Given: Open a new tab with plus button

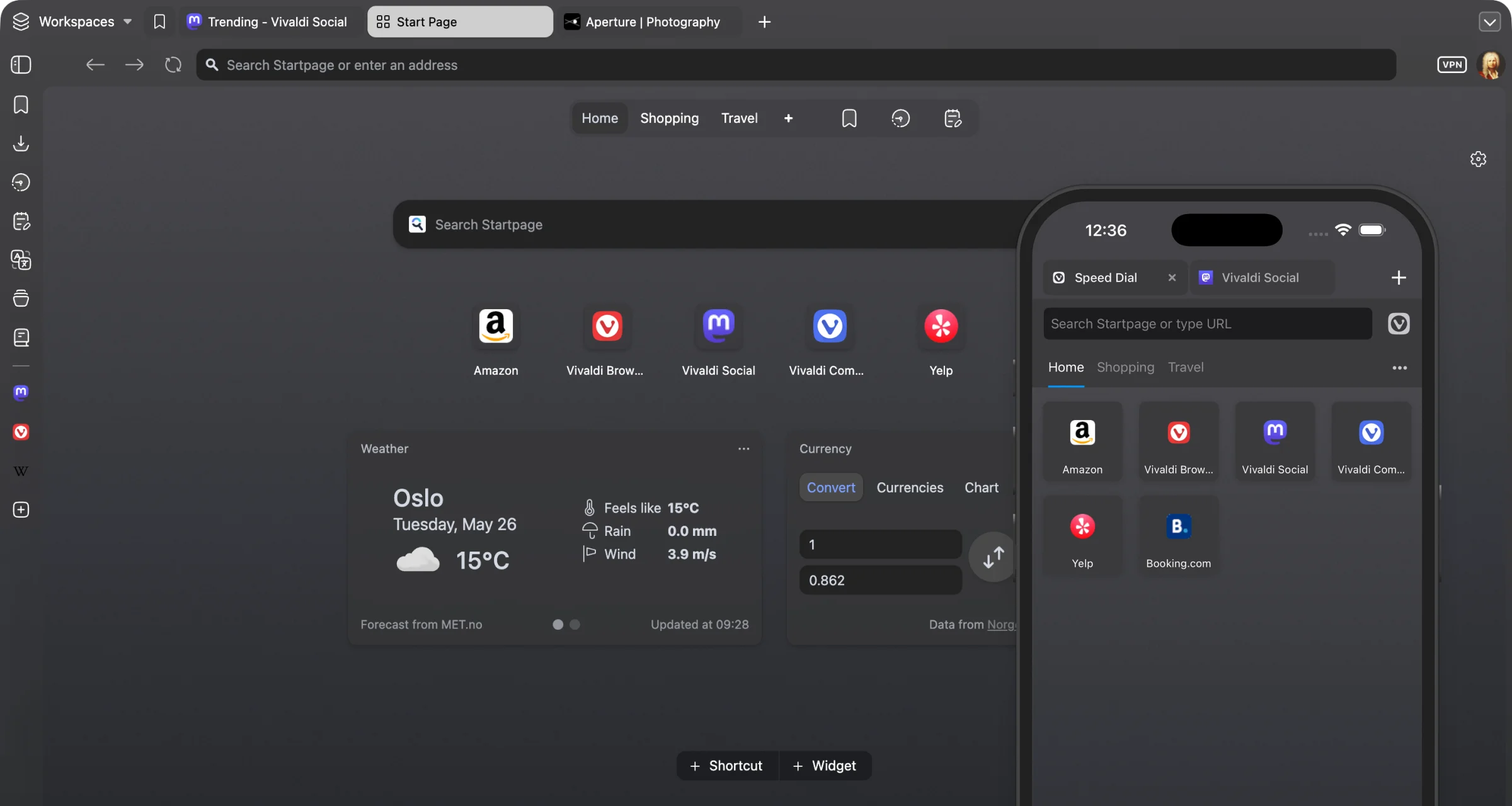Looking at the screenshot, I should click(764, 21).
